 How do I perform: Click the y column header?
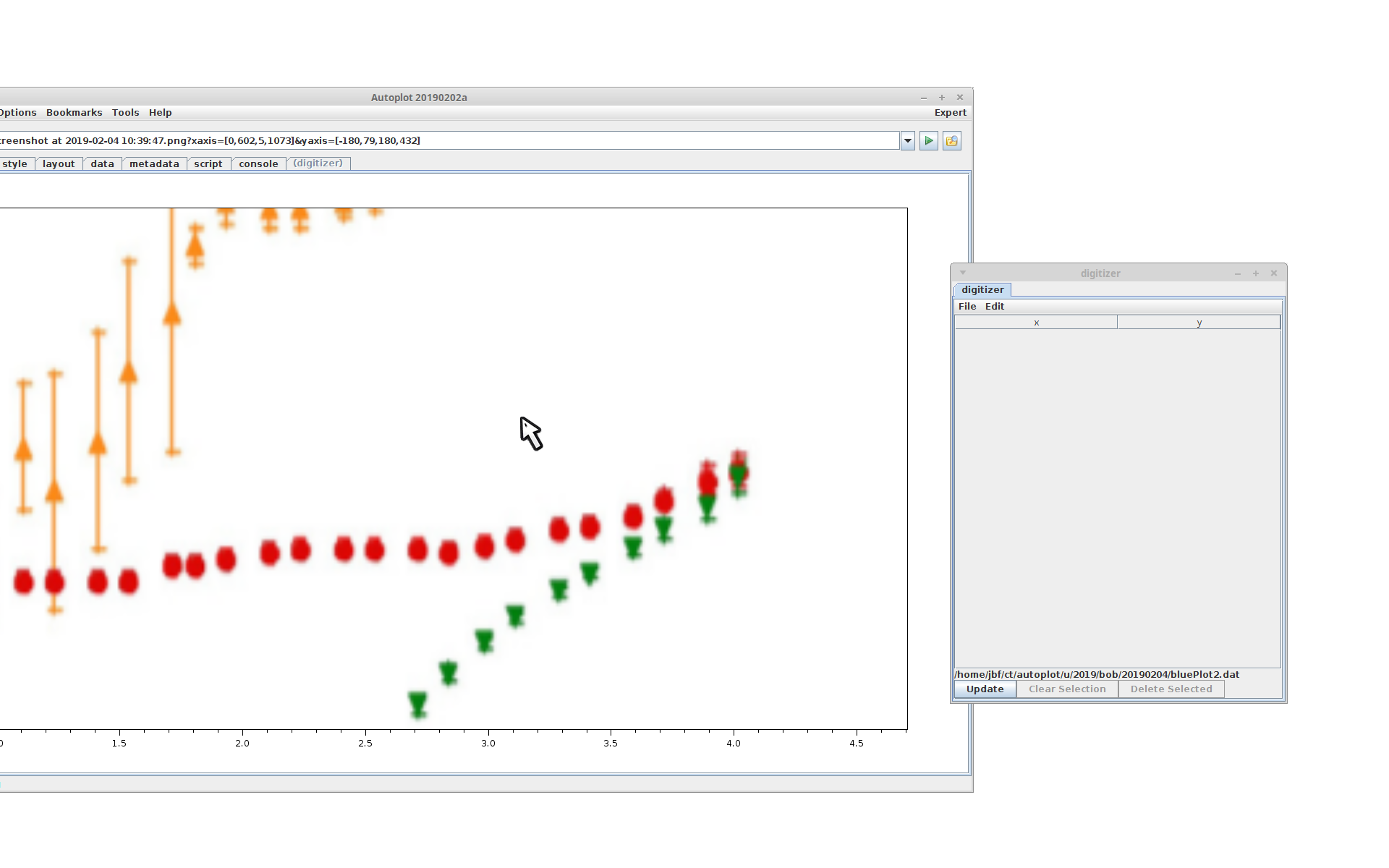1199,323
